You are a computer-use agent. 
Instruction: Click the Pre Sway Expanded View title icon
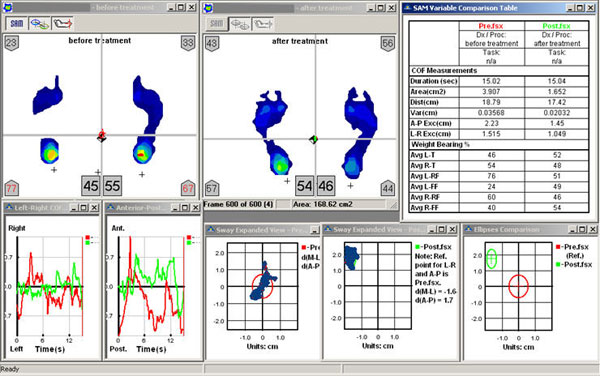(x=211, y=230)
